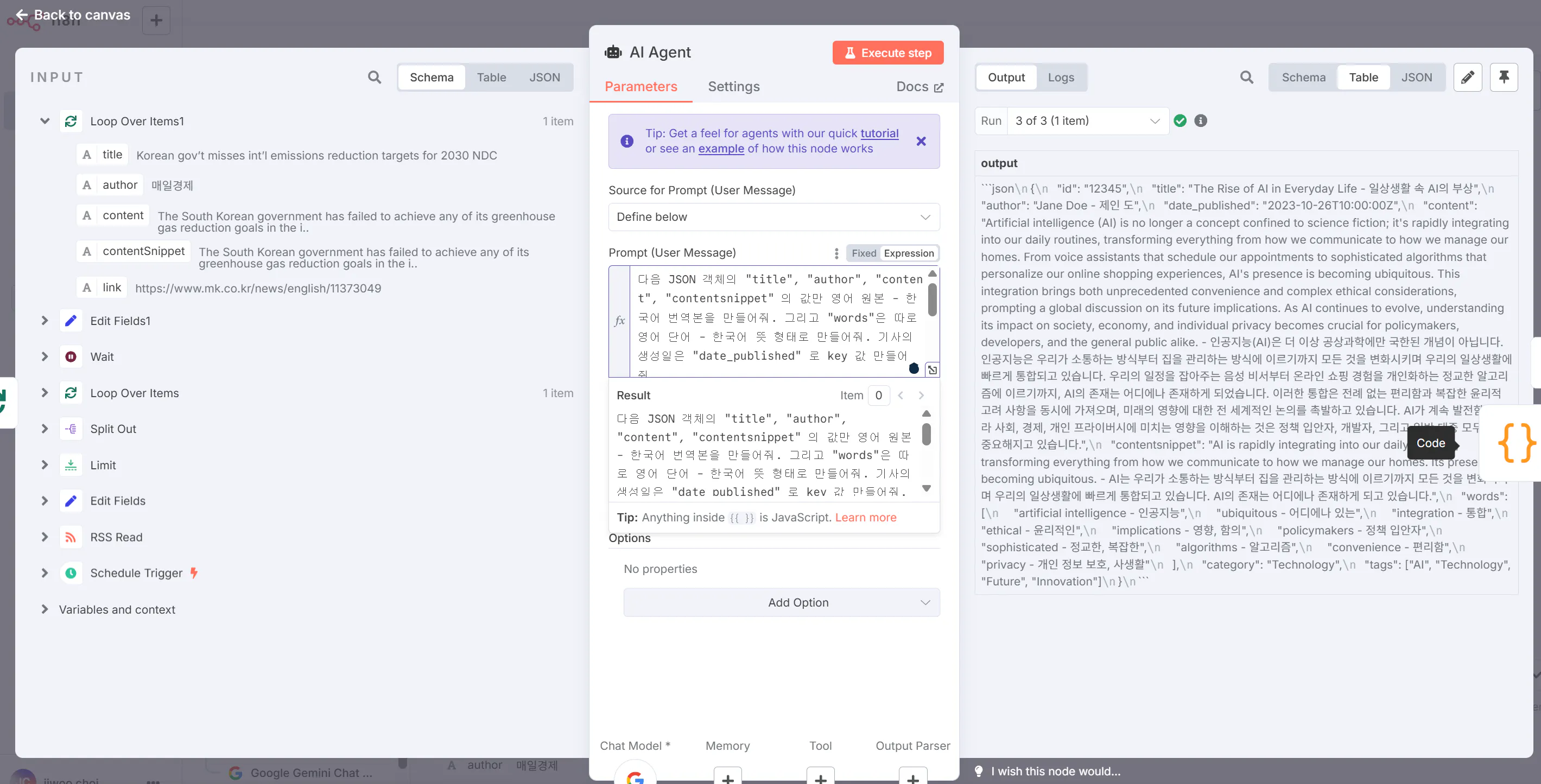Click the run info circle icon
The height and width of the screenshot is (784, 1541).
click(x=1201, y=121)
